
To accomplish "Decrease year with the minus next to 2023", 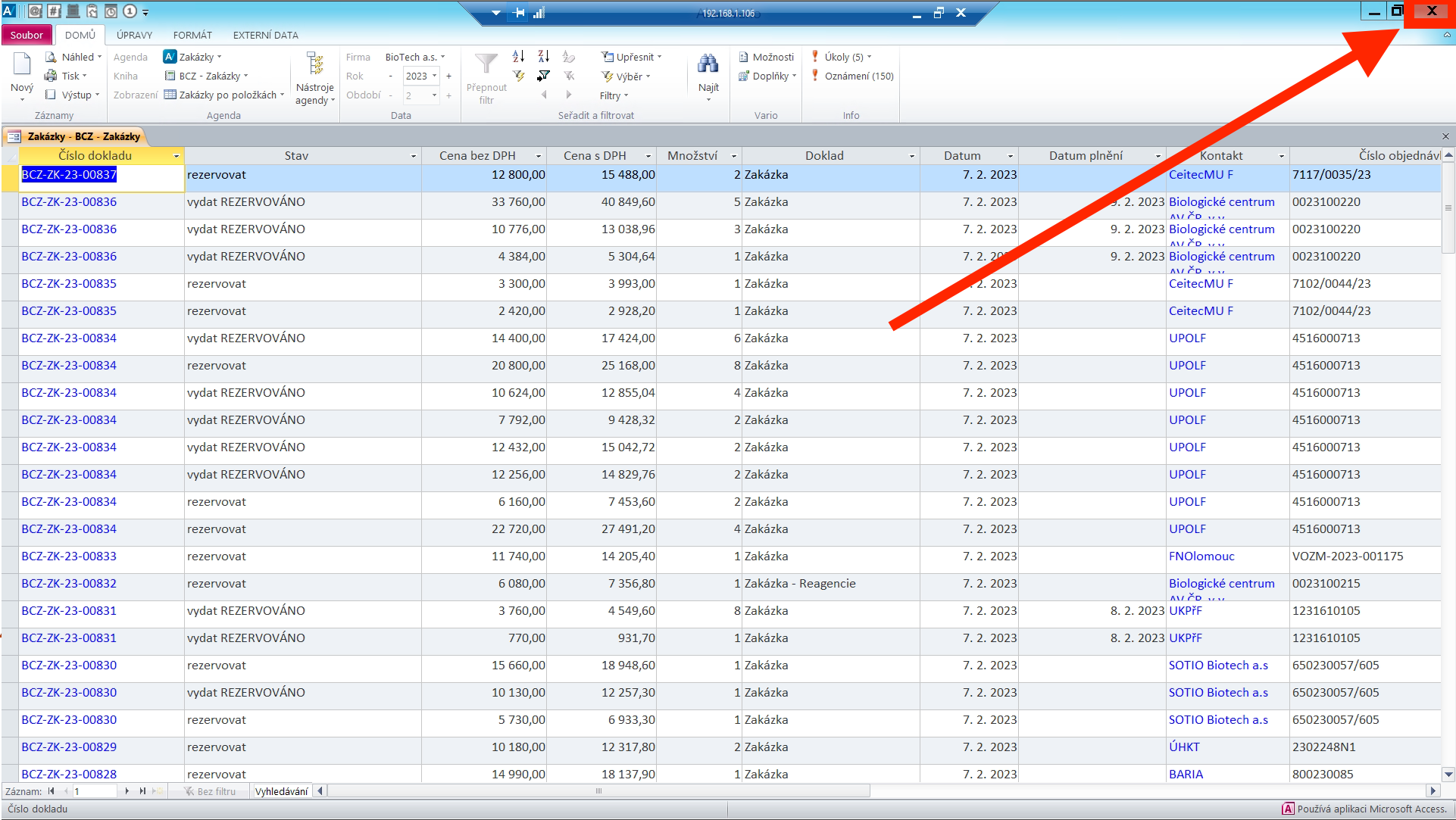I will click(390, 76).
